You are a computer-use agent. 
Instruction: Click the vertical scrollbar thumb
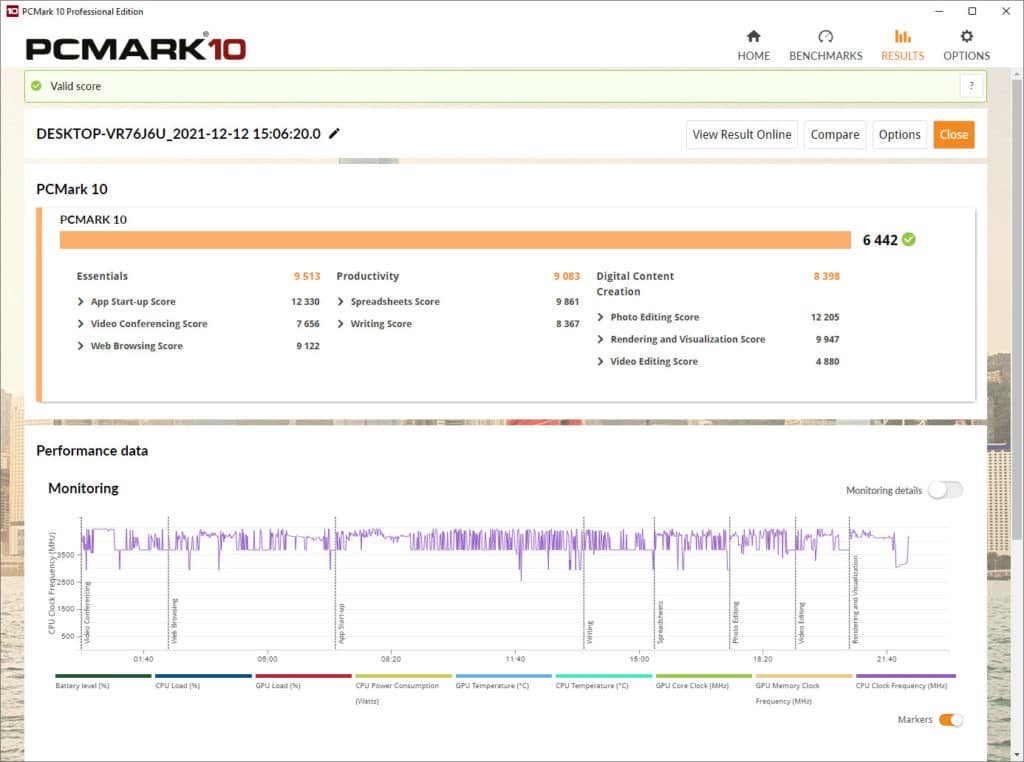click(x=1016, y=311)
